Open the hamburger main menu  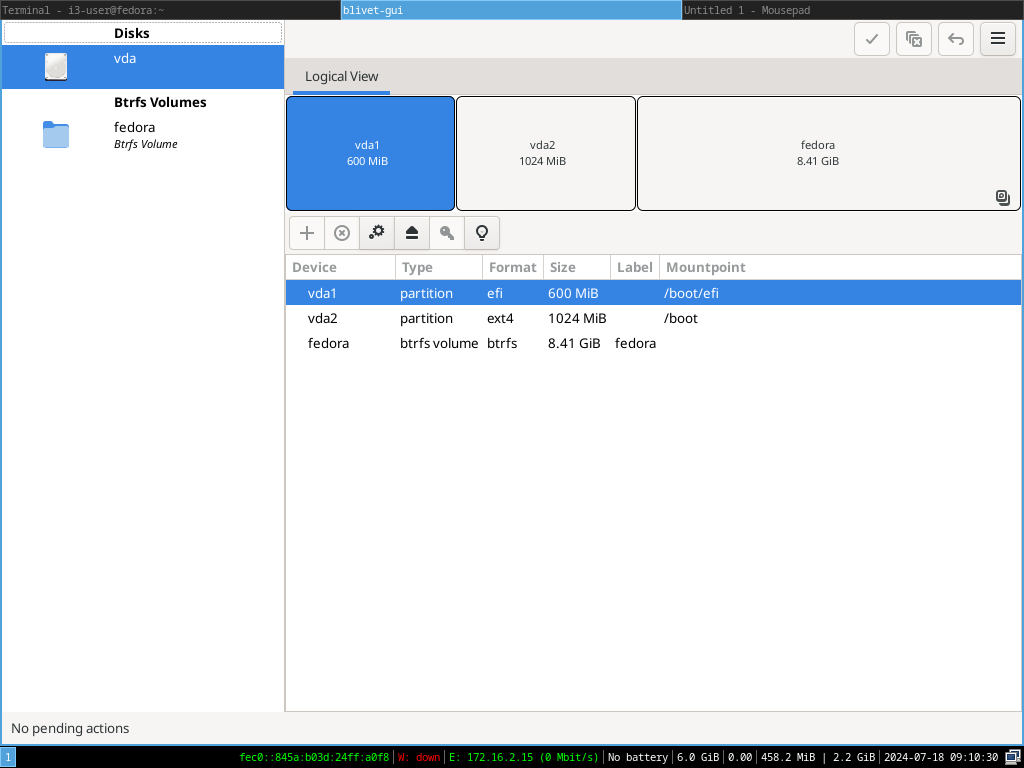point(998,39)
